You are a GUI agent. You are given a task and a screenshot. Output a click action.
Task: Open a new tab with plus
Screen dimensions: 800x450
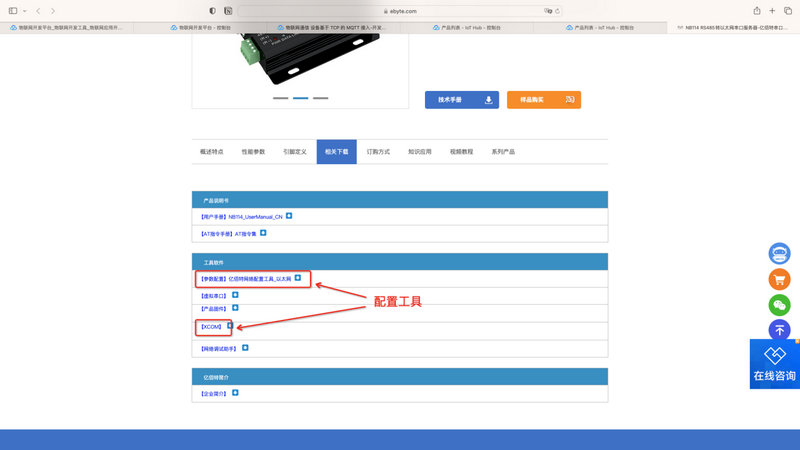pyautogui.click(x=772, y=11)
